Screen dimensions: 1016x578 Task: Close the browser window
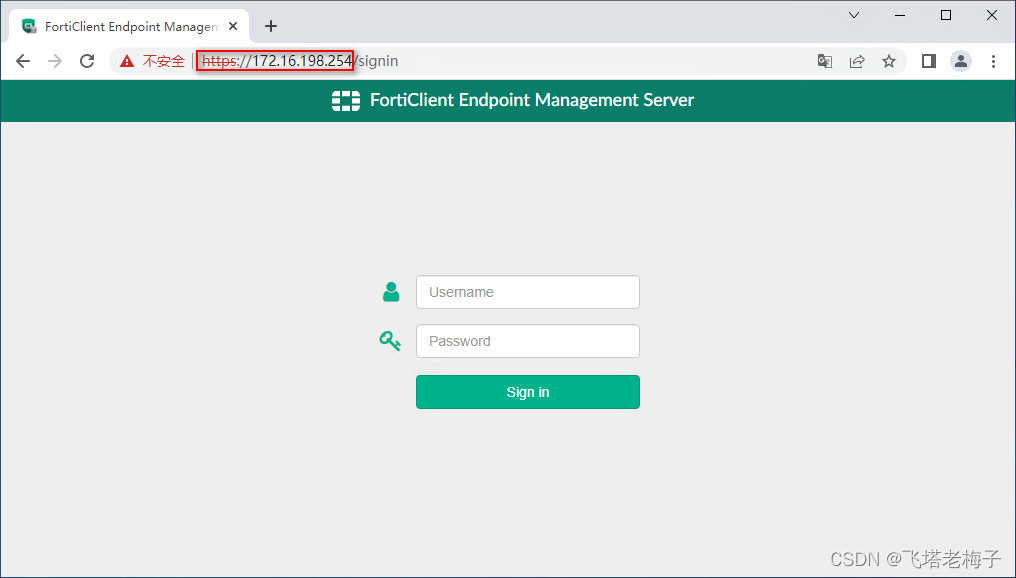992,15
